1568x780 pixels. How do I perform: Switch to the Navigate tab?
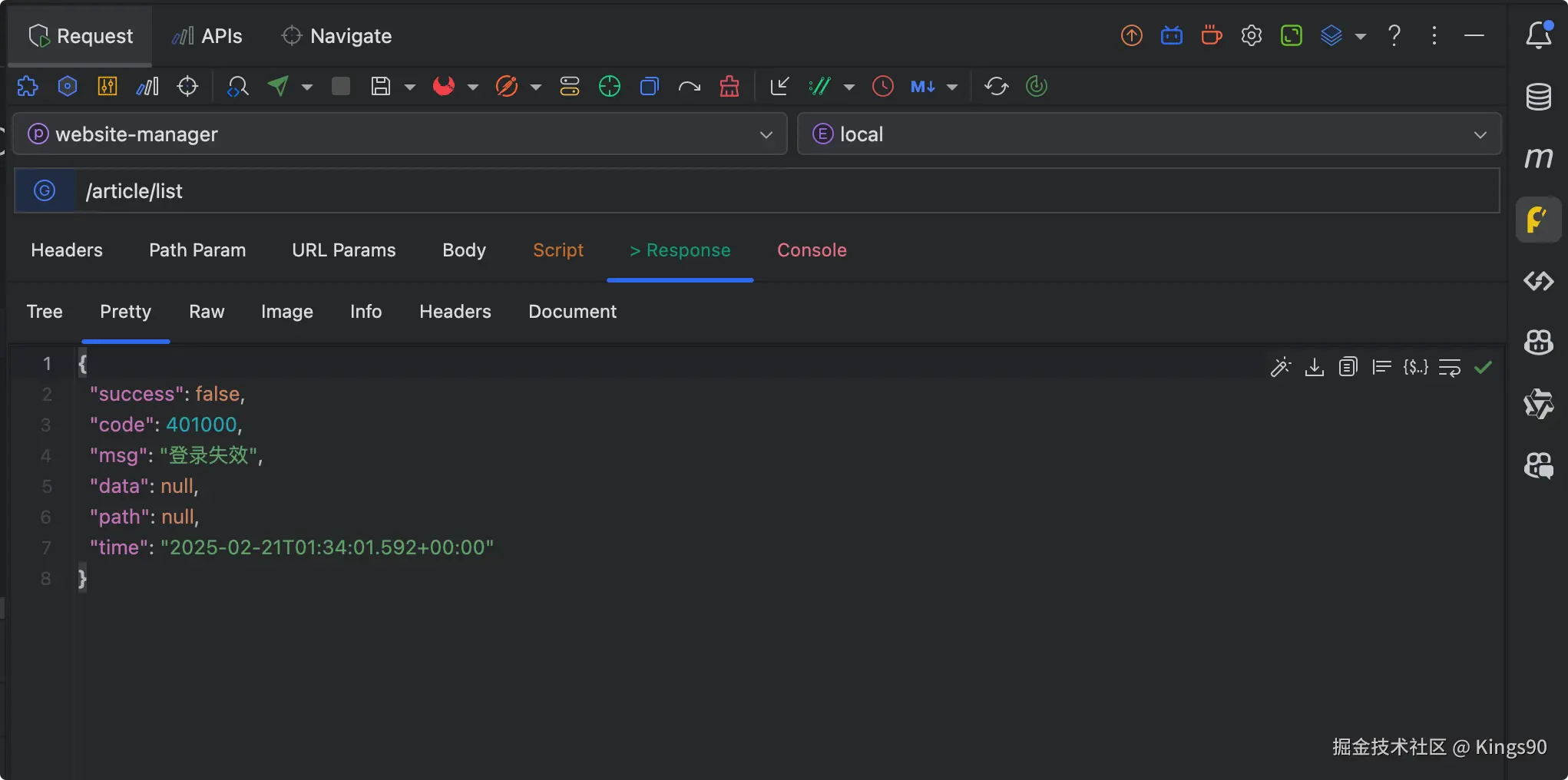(x=336, y=36)
